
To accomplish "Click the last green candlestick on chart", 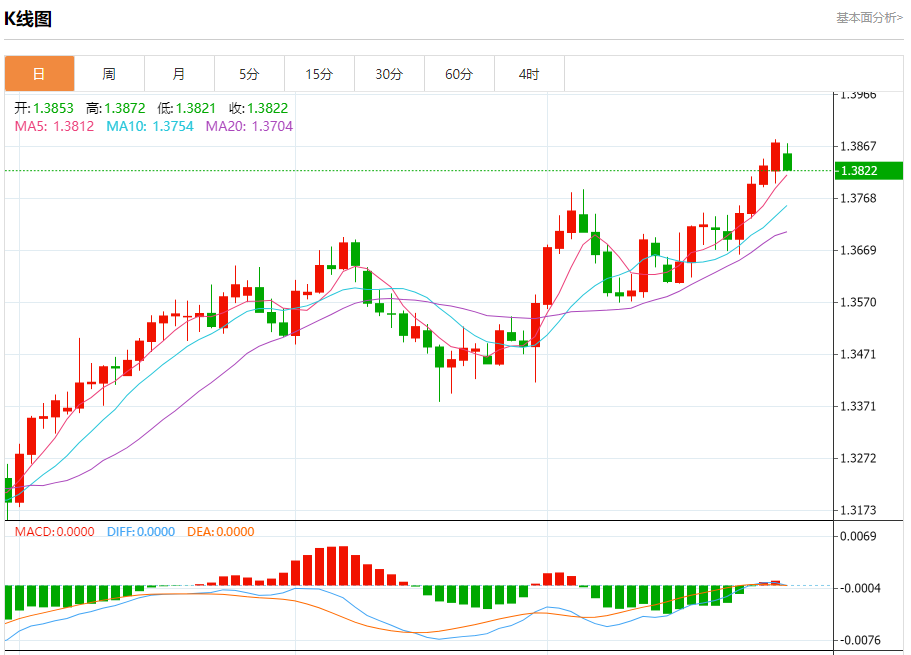I will 788,161.
